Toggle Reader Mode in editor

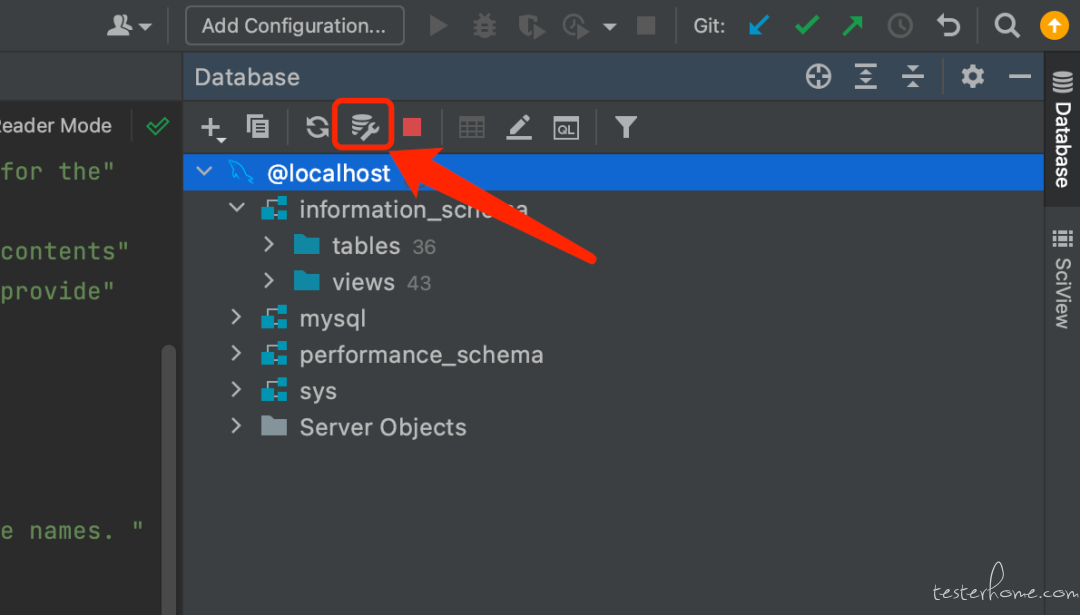[55, 125]
